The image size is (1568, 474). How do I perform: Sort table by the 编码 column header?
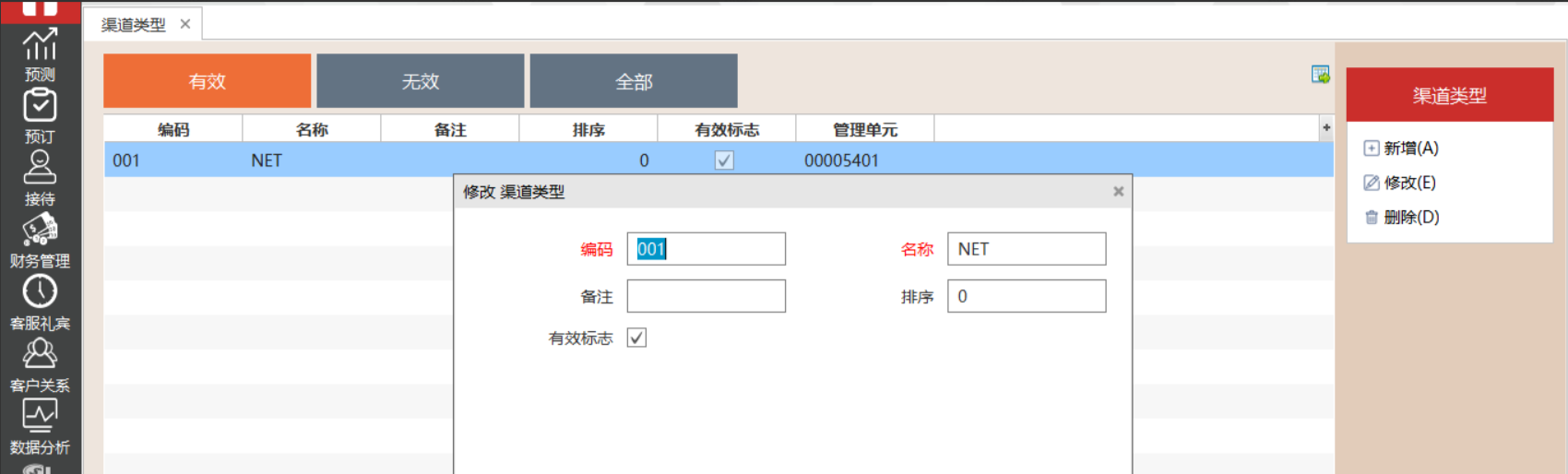point(172,129)
